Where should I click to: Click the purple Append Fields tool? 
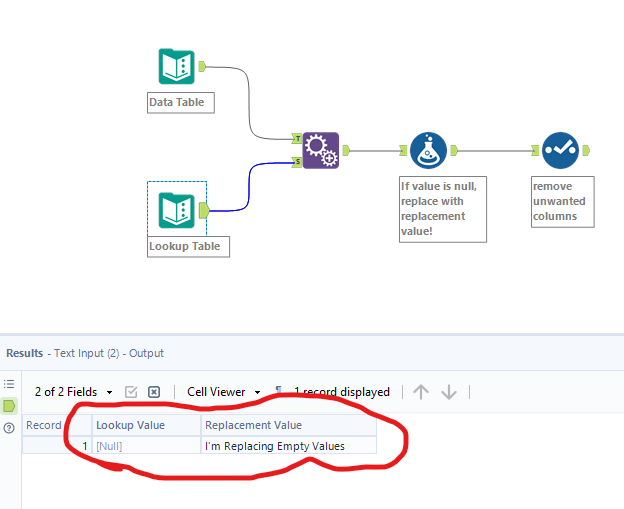click(x=321, y=150)
